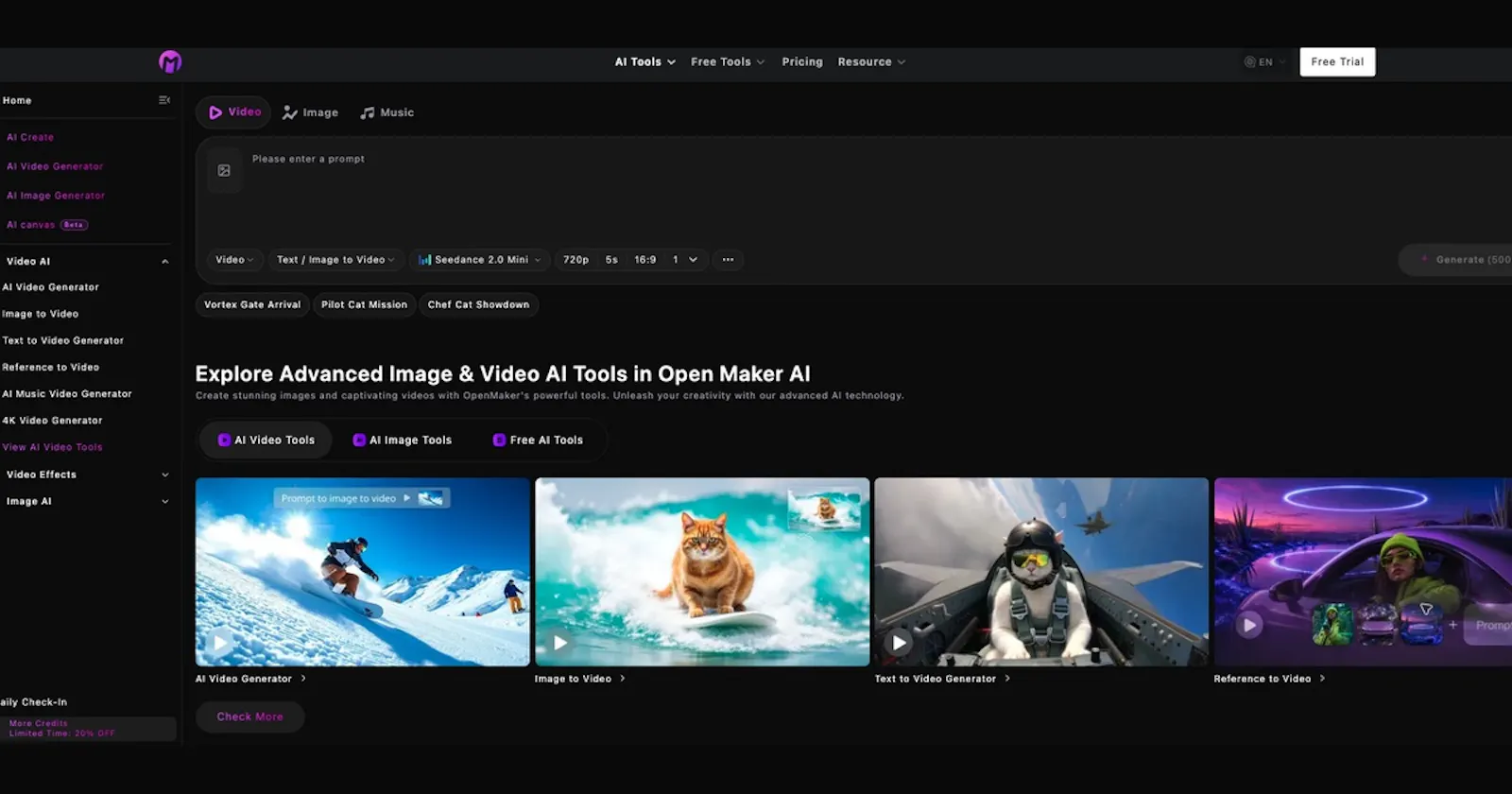Click the image upload icon in prompt box
The image size is (1512, 794).
coord(224,171)
